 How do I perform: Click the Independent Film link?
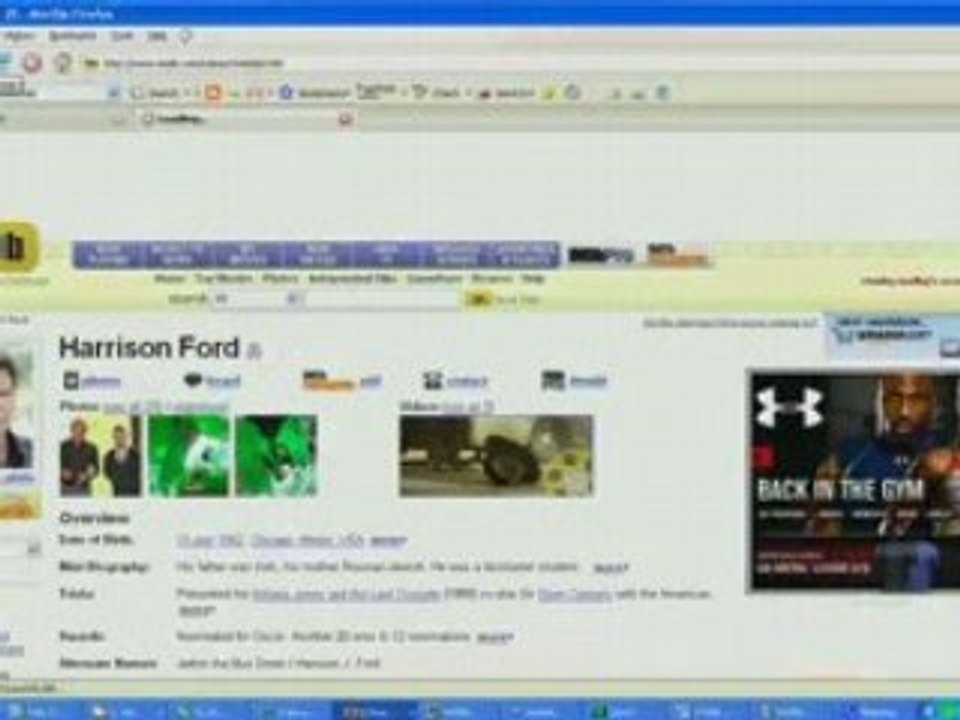(x=352, y=279)
